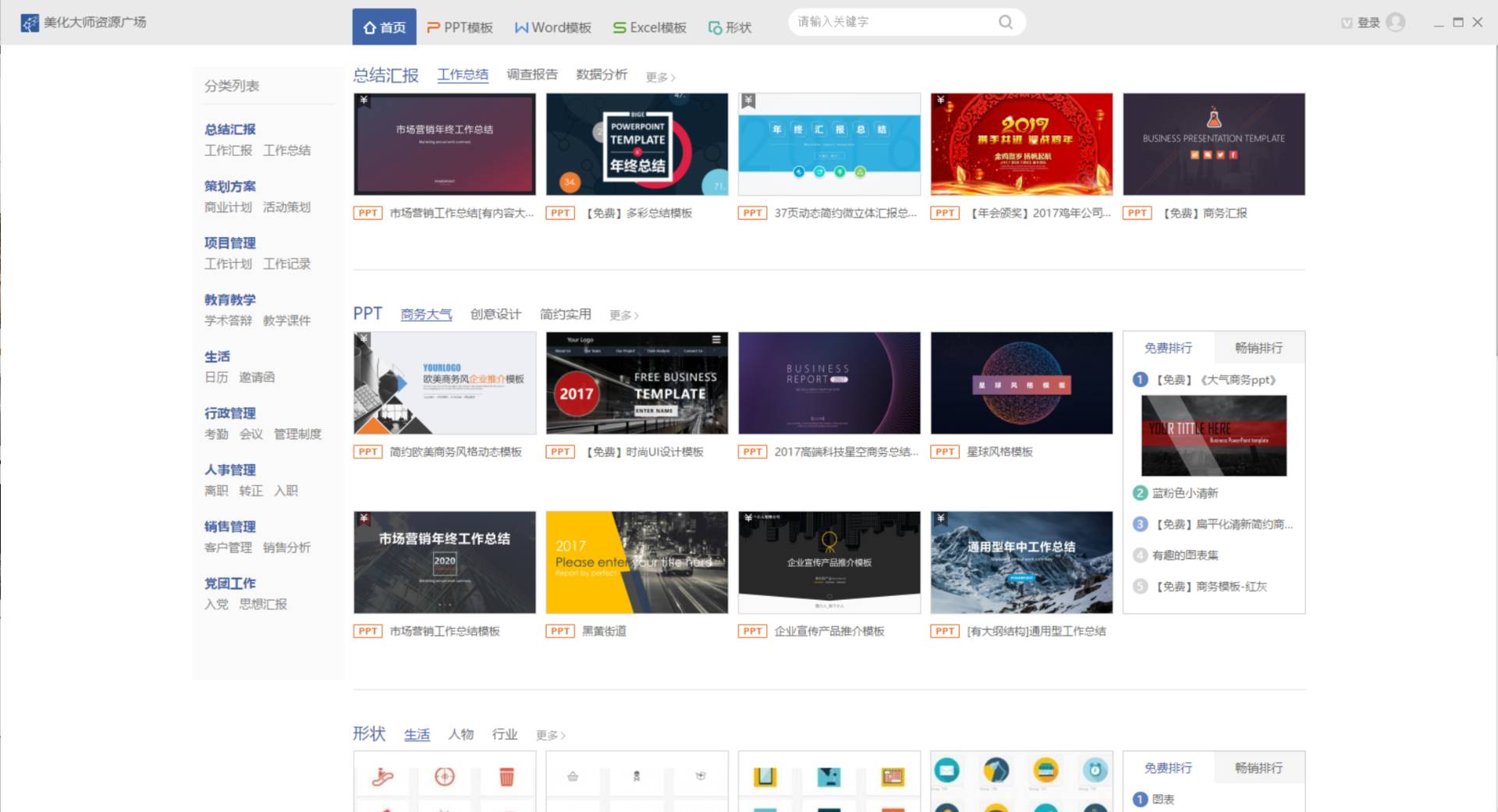Click the 美化大师资源广场 logo icon

coord(28,22)
